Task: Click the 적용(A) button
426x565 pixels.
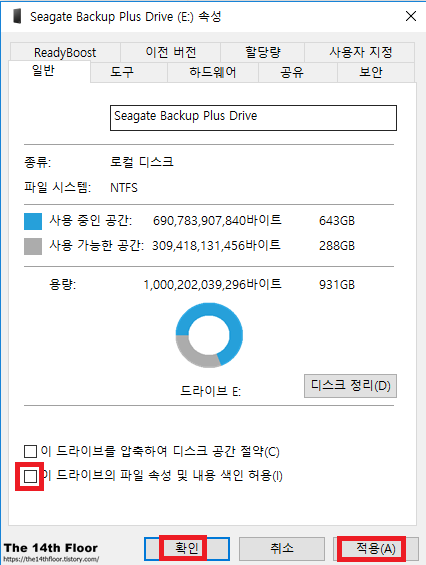Action: tap(376, 549)
